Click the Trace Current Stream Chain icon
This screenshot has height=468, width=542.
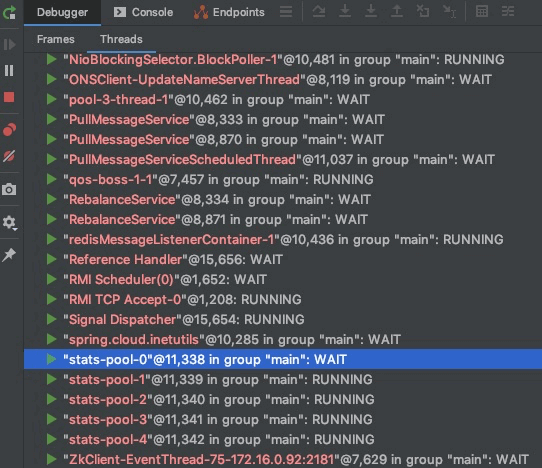508,12
